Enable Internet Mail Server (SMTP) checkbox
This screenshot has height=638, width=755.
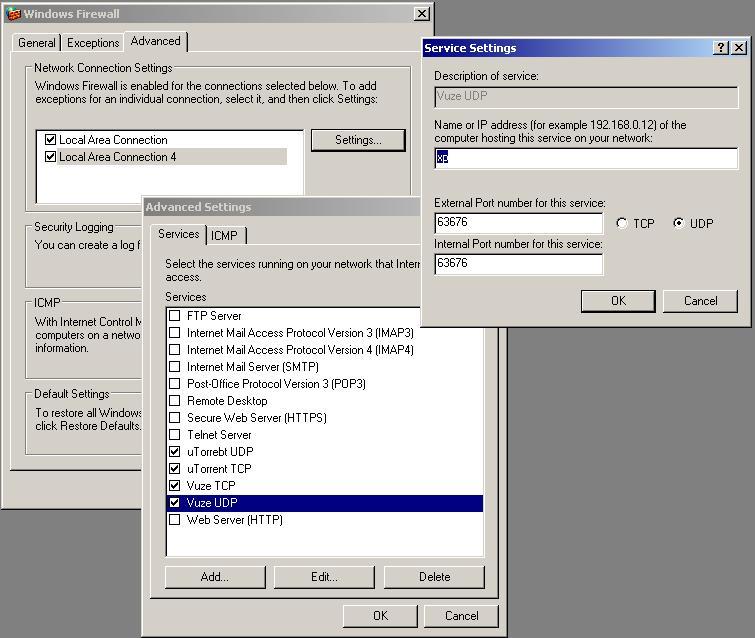pos(175,367)
